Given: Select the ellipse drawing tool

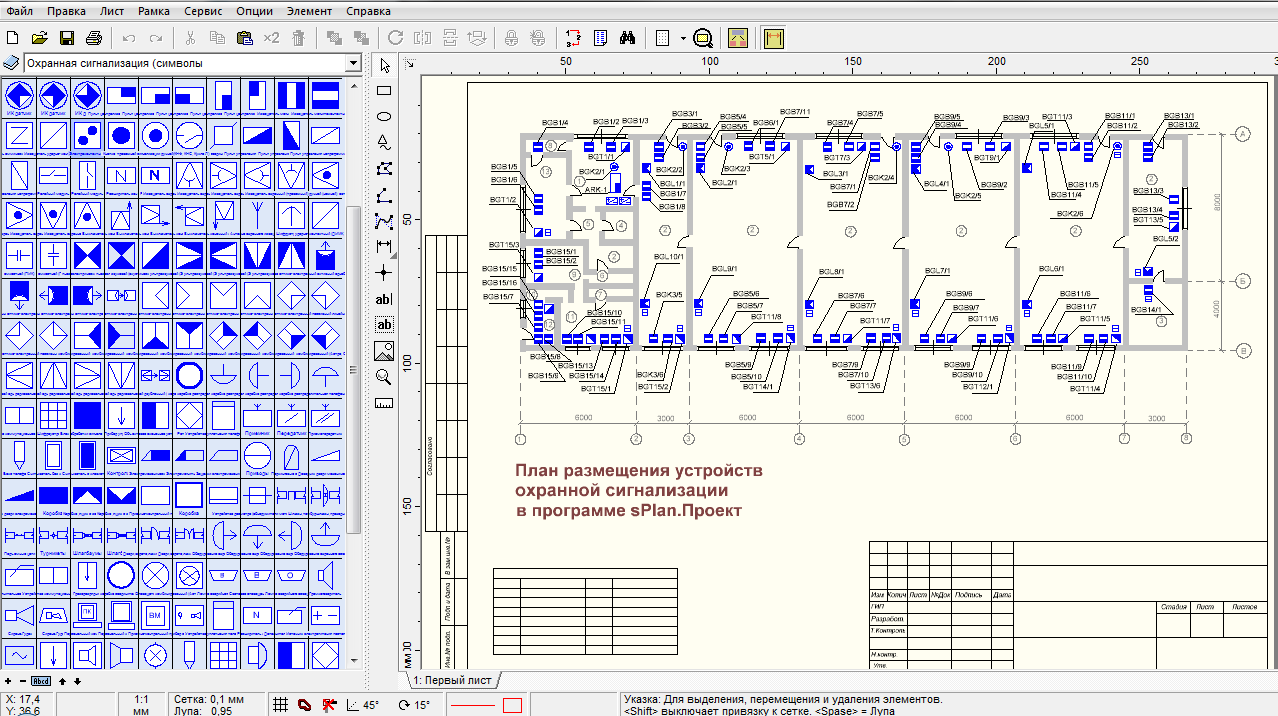Looking at the screenshot, I should (x=383, y=117).
